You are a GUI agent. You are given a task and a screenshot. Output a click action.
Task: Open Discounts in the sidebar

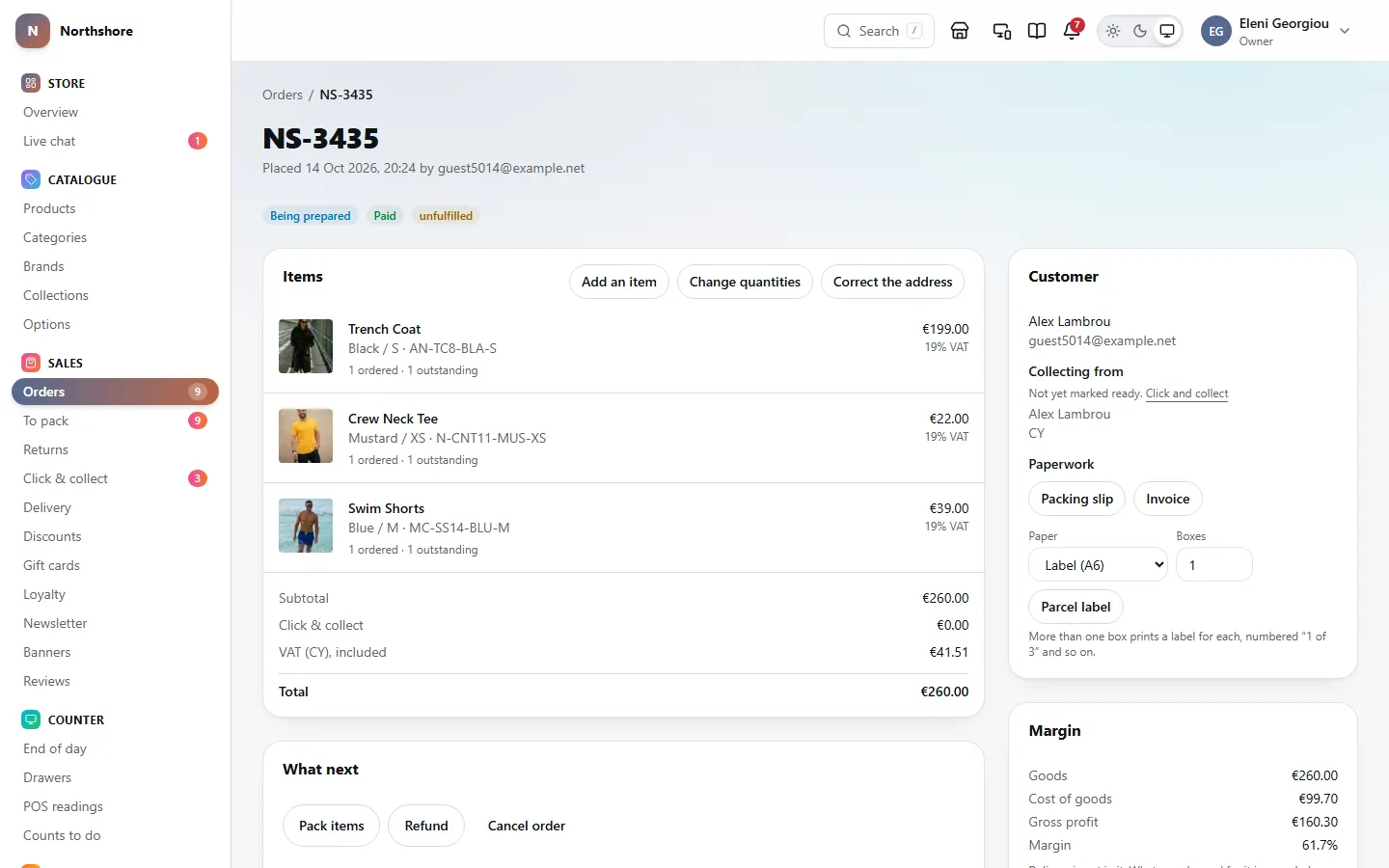point(115,536)
